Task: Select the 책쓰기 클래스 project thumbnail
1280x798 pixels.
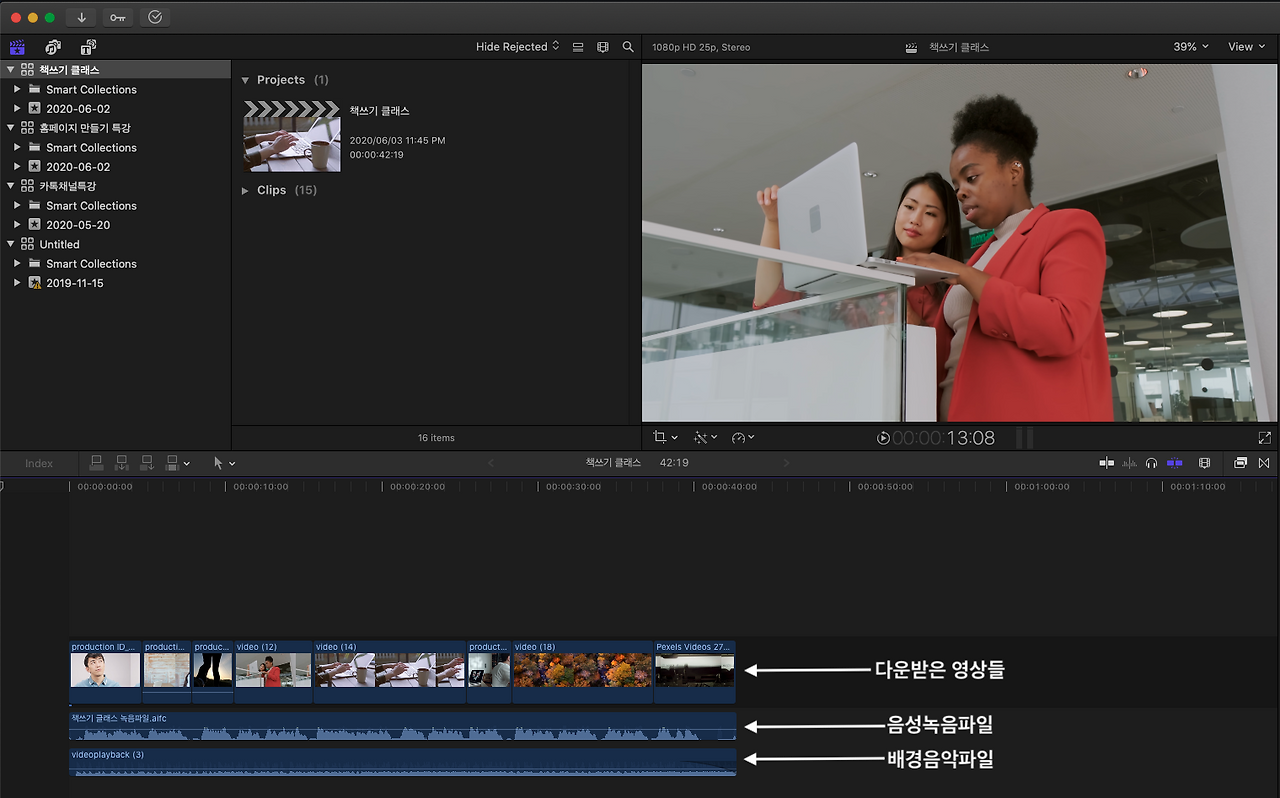Action: 292,136
